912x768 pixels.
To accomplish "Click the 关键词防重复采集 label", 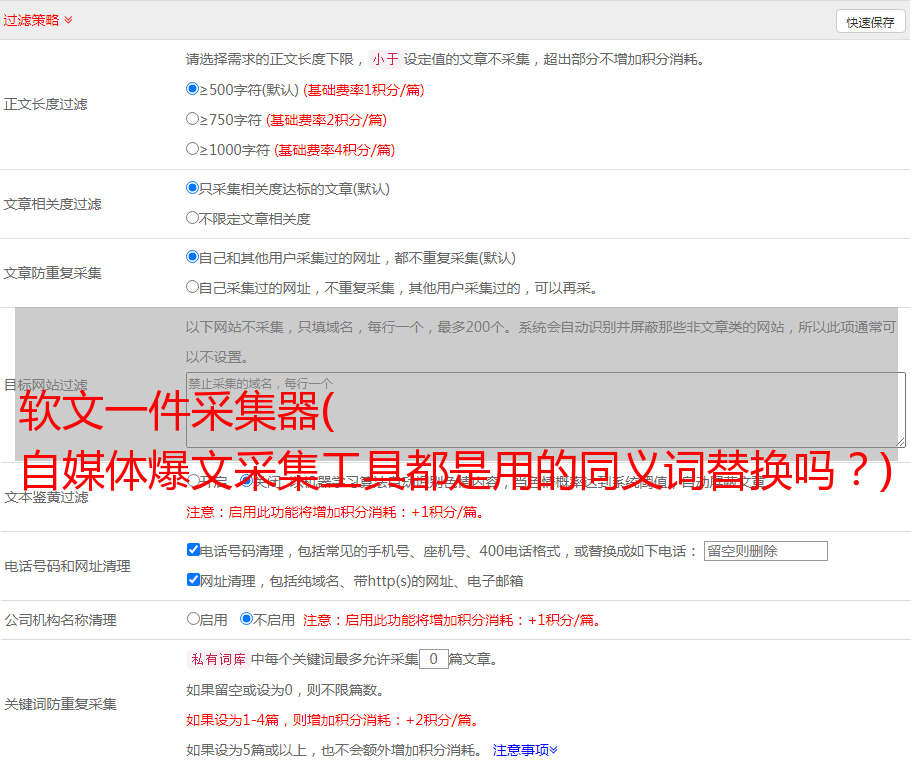I will tap(60, 704).
